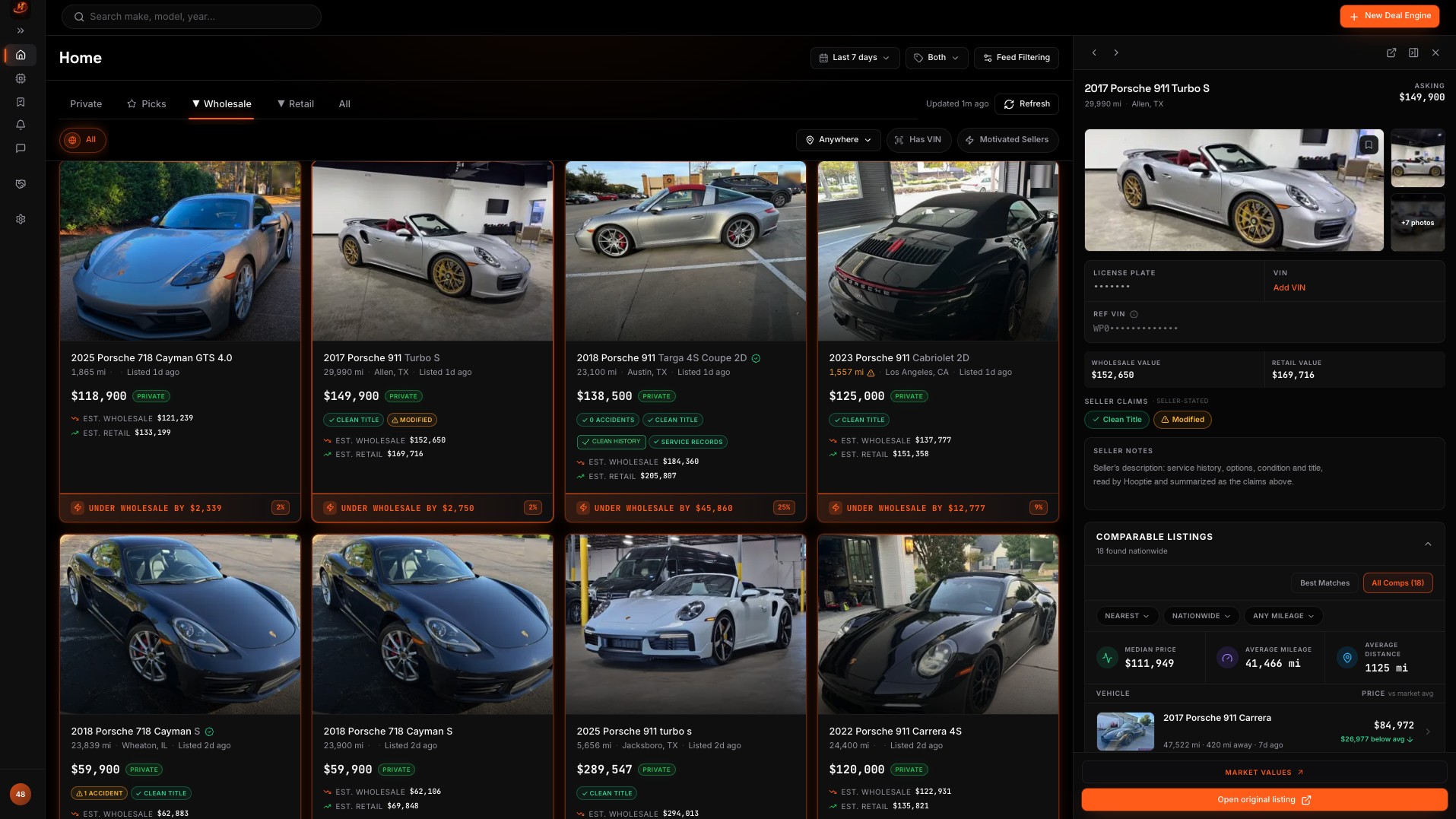
Task: Open the settings gear in the sidebar
Action: 21,219
